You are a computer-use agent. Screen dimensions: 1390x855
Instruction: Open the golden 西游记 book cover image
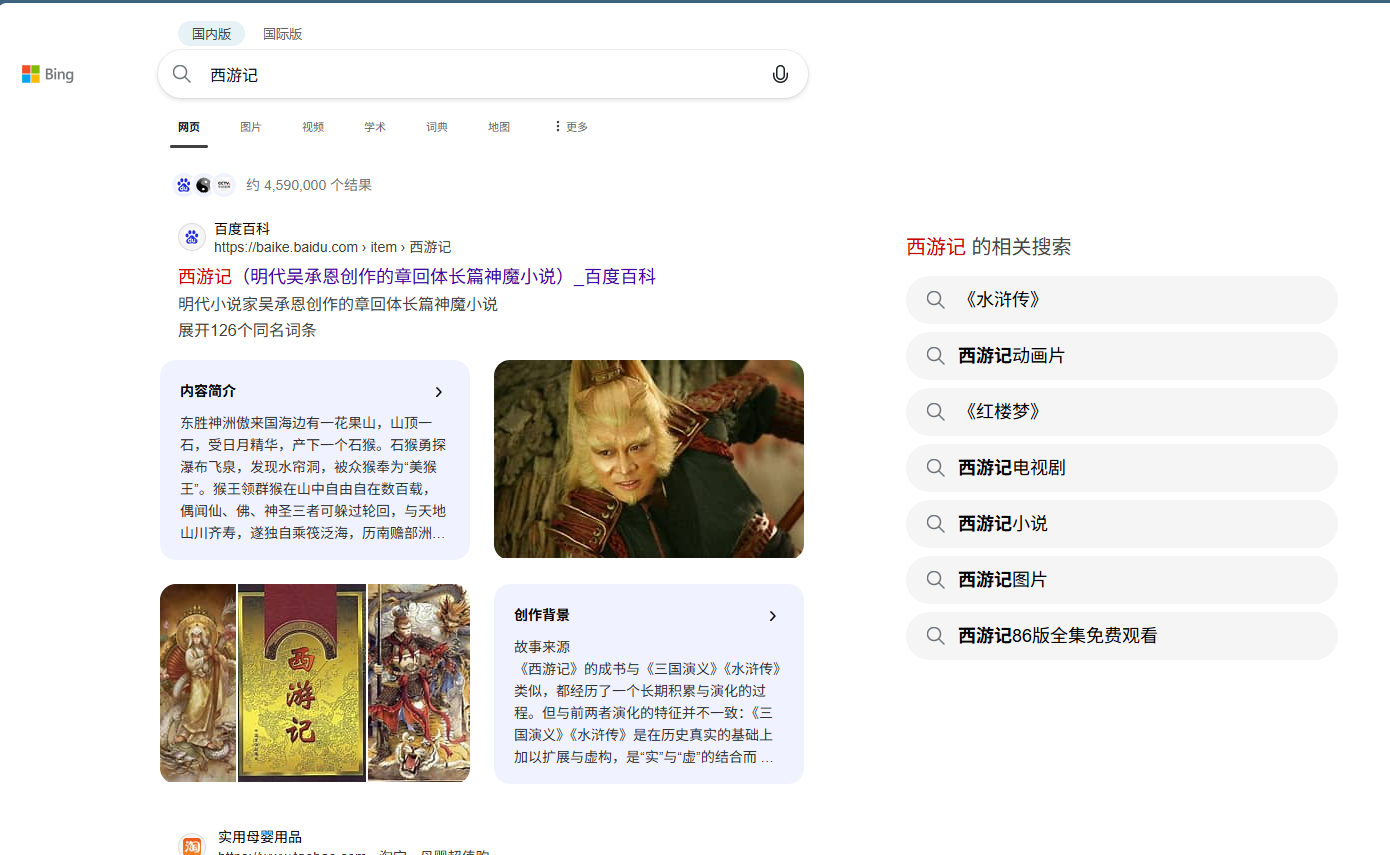click(302, 683)
